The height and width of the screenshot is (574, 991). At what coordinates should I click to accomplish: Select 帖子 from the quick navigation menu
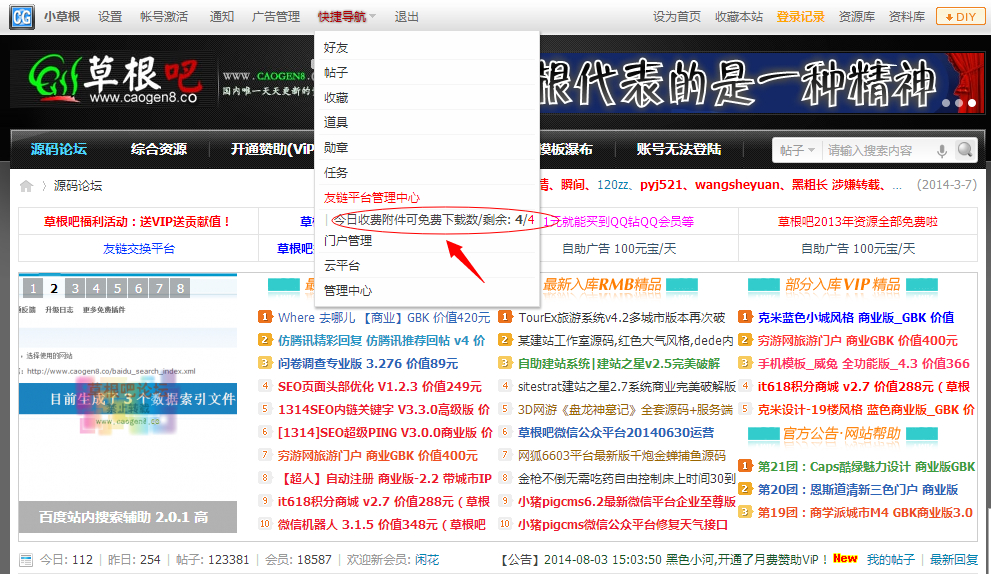click(336, 72)
